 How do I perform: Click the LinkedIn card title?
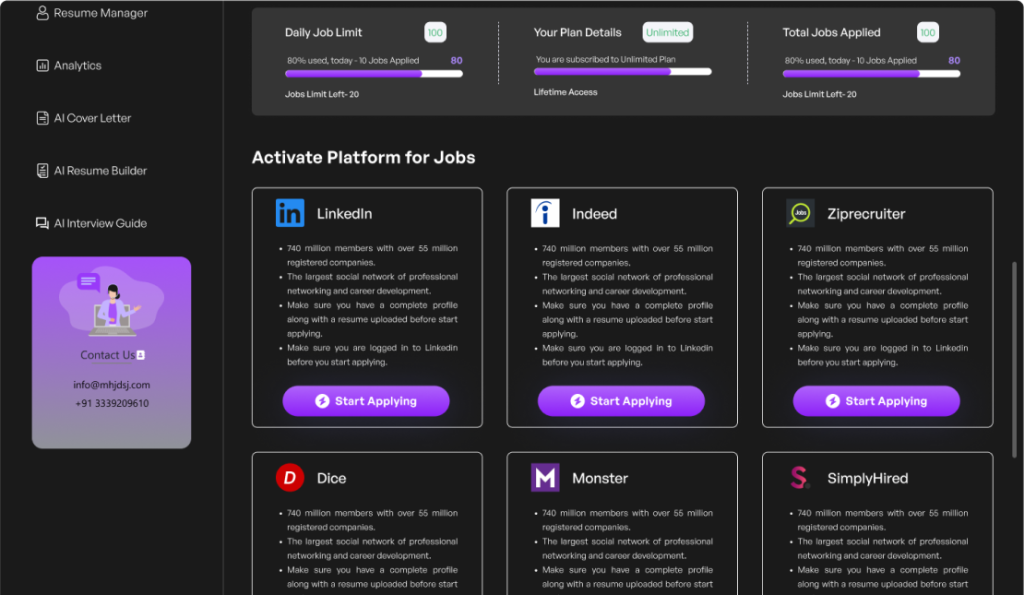[344, 214]
